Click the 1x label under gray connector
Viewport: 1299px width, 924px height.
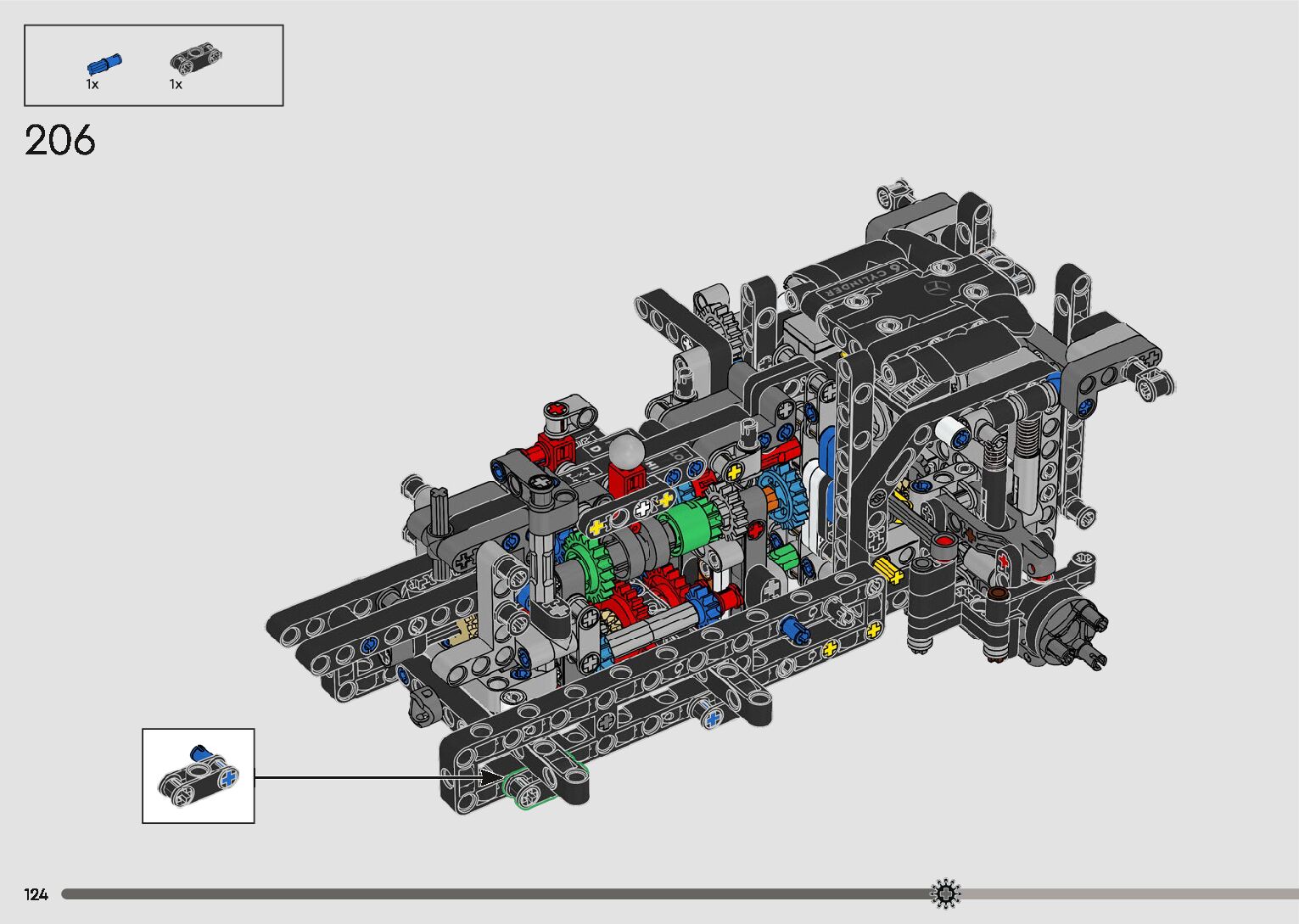pyautogui.click(x=176, y=85)
